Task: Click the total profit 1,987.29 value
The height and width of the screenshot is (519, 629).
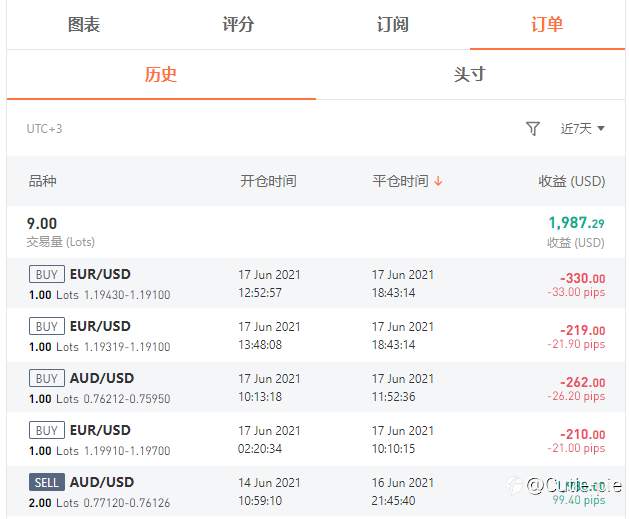Action: coord(576,223)
